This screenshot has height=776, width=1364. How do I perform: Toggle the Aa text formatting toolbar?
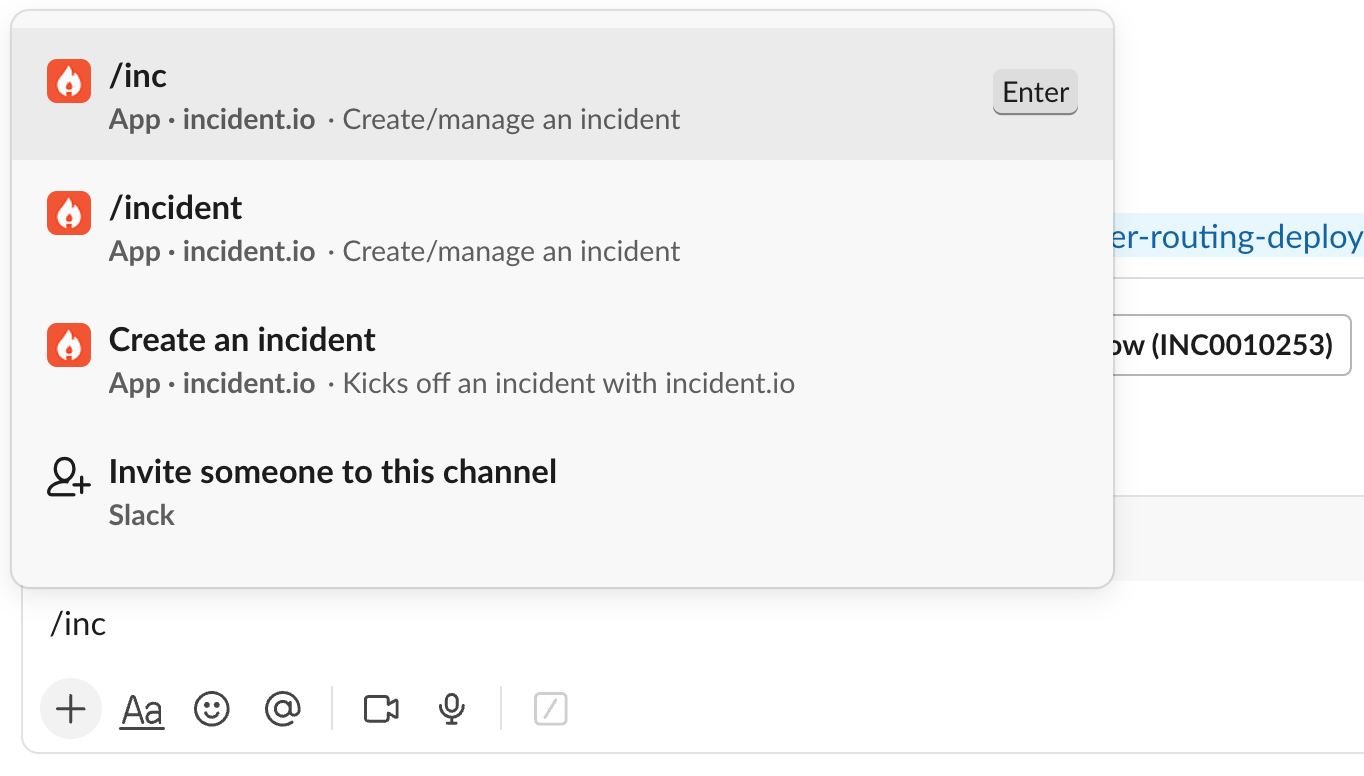coord(142,710)
